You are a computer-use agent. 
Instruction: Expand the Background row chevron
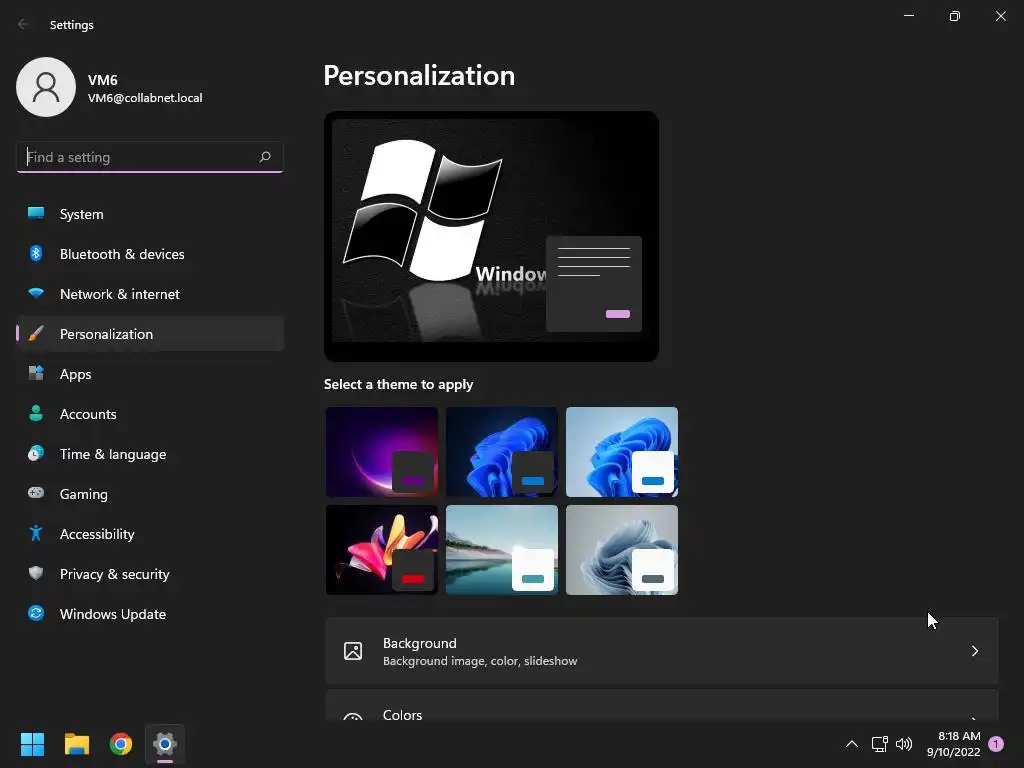[x=974, y=651]
